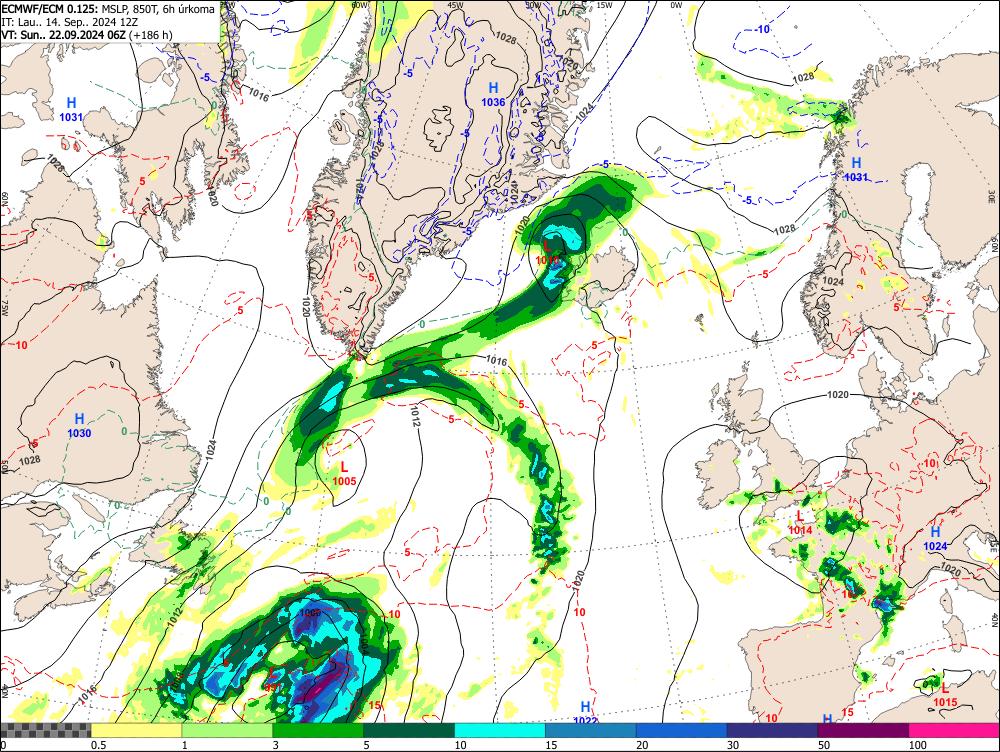Viewport: 1000px width, 752px height.
Task: Click the purple 50–100 legend swatch
Action: click(x=864, y=730)
